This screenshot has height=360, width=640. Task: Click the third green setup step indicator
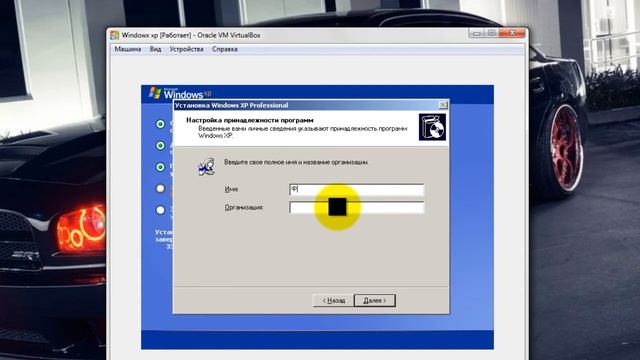[x=160, y=167]
